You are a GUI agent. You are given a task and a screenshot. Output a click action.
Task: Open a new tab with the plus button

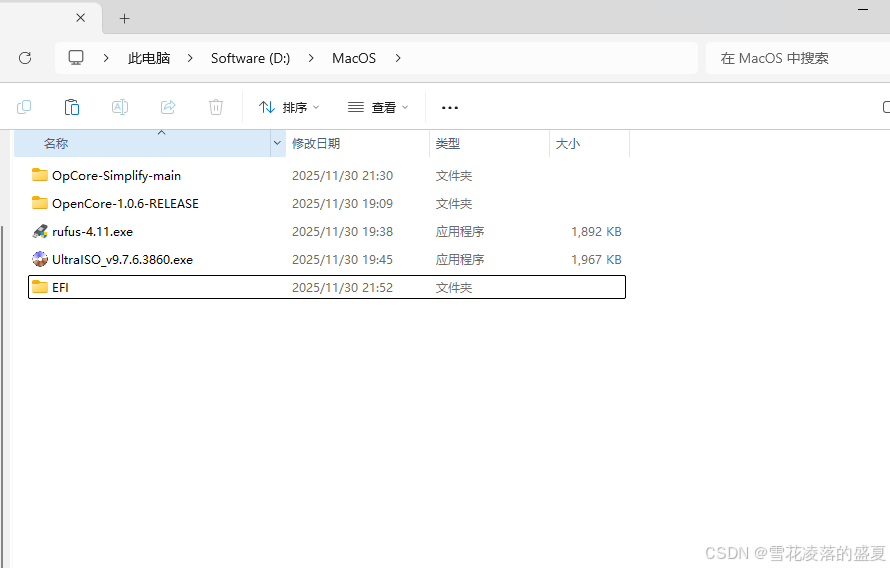(x=124, y=19)
